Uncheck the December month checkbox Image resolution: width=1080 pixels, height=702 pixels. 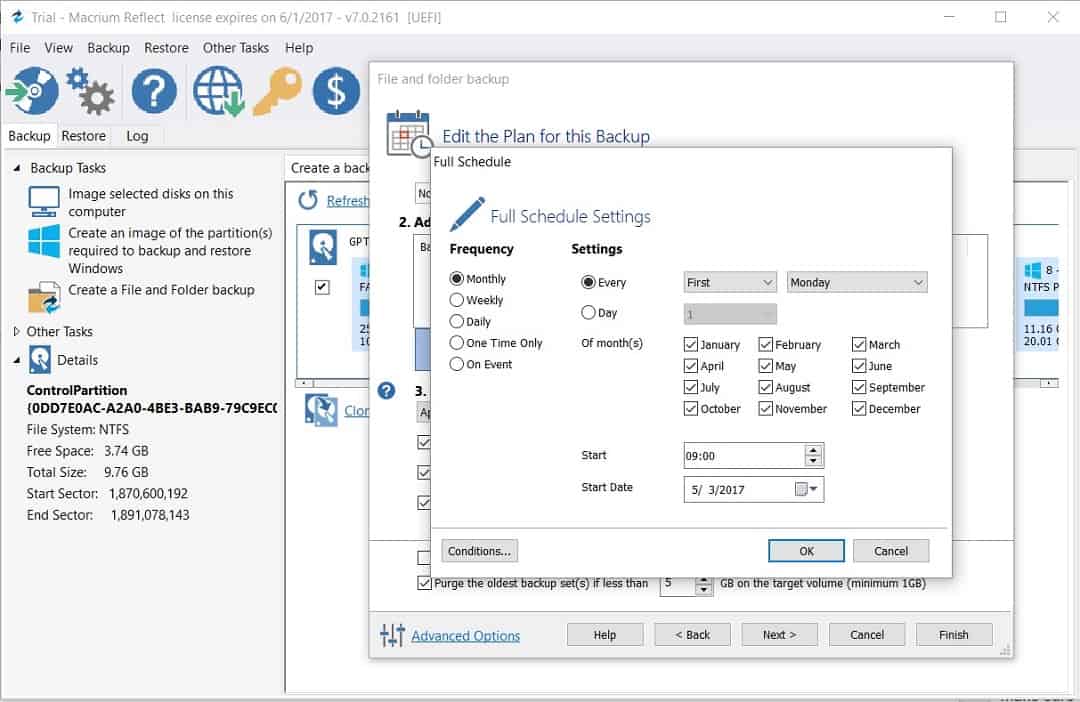pos(858,409)
